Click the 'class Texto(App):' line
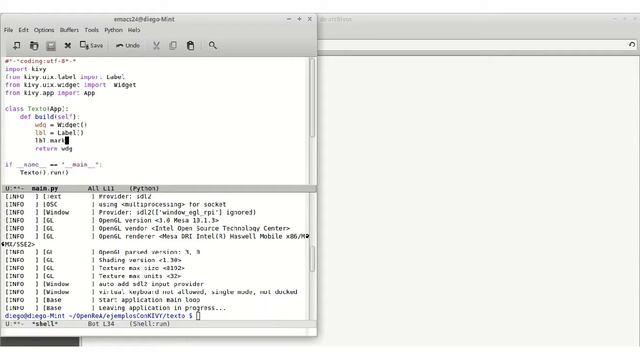 coord(37,109)
